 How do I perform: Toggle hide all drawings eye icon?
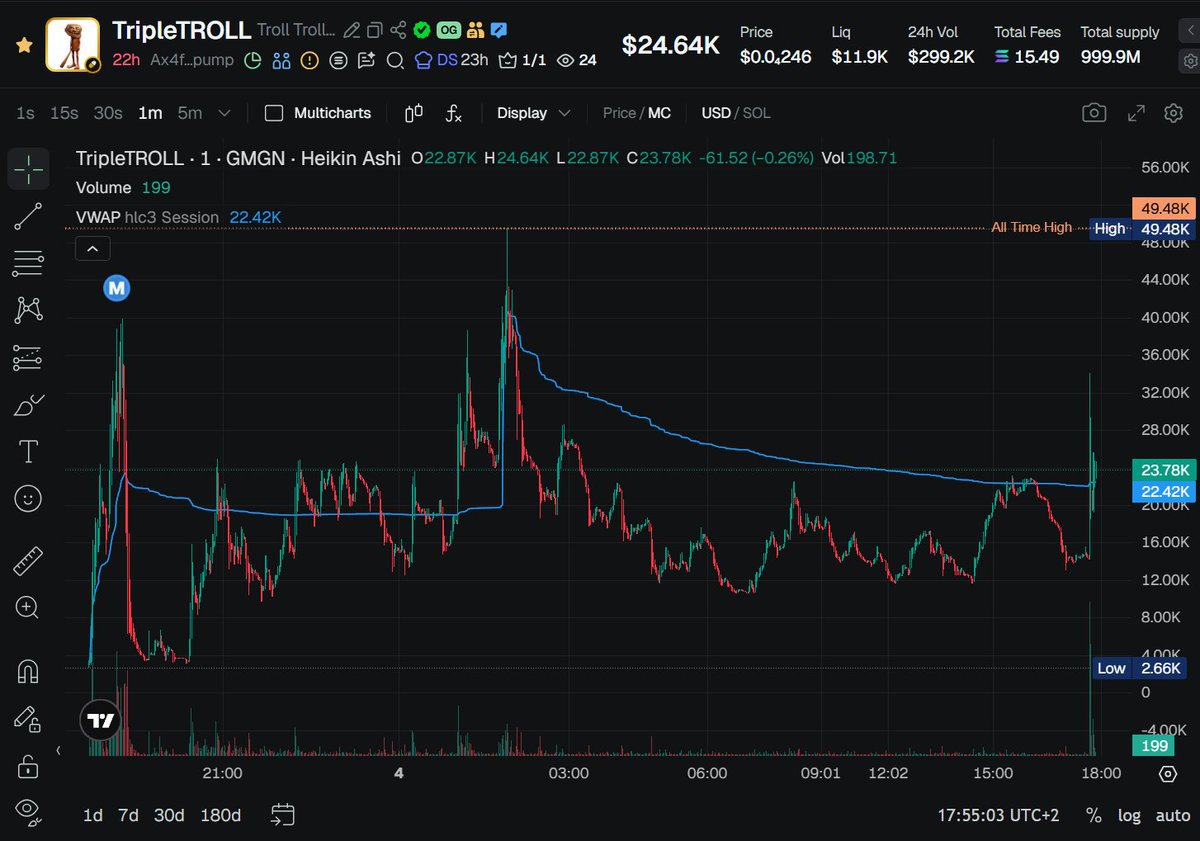pos(28,810)
